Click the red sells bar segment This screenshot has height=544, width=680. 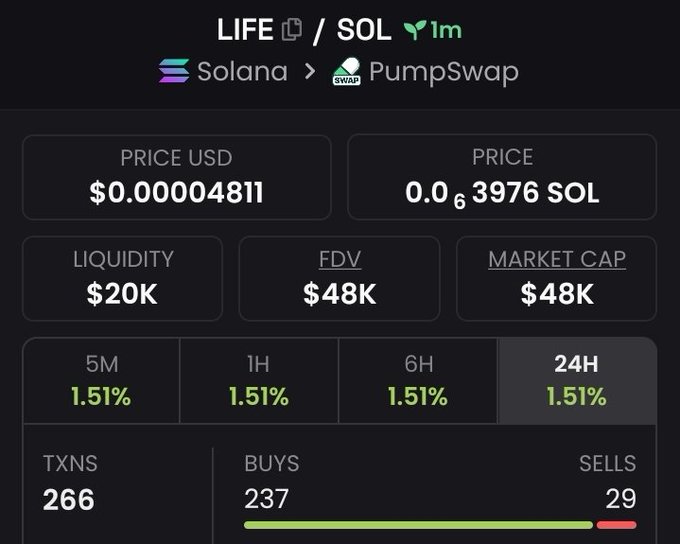[x=617, y=525]
